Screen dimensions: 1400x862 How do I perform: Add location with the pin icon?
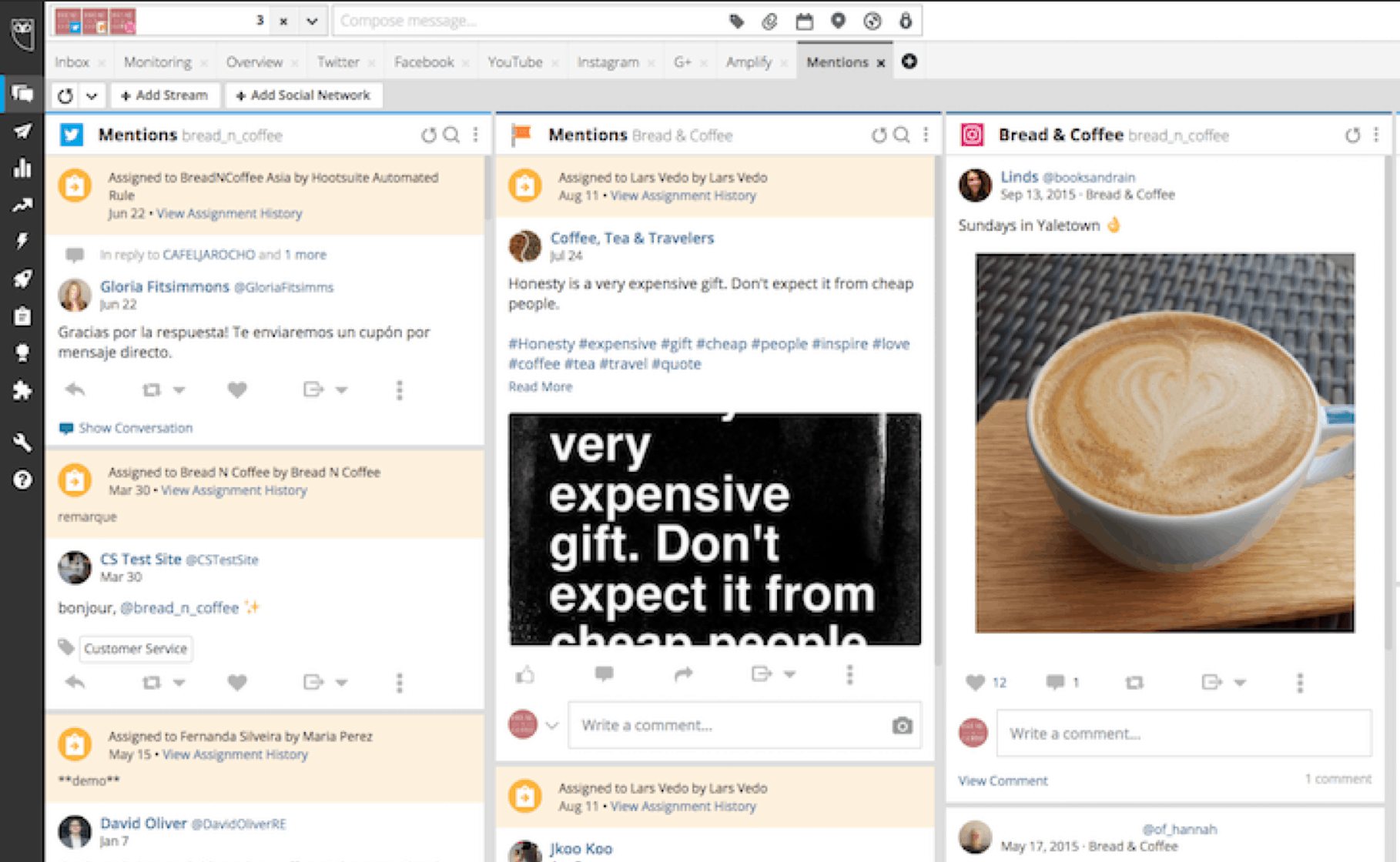point(838,21)
